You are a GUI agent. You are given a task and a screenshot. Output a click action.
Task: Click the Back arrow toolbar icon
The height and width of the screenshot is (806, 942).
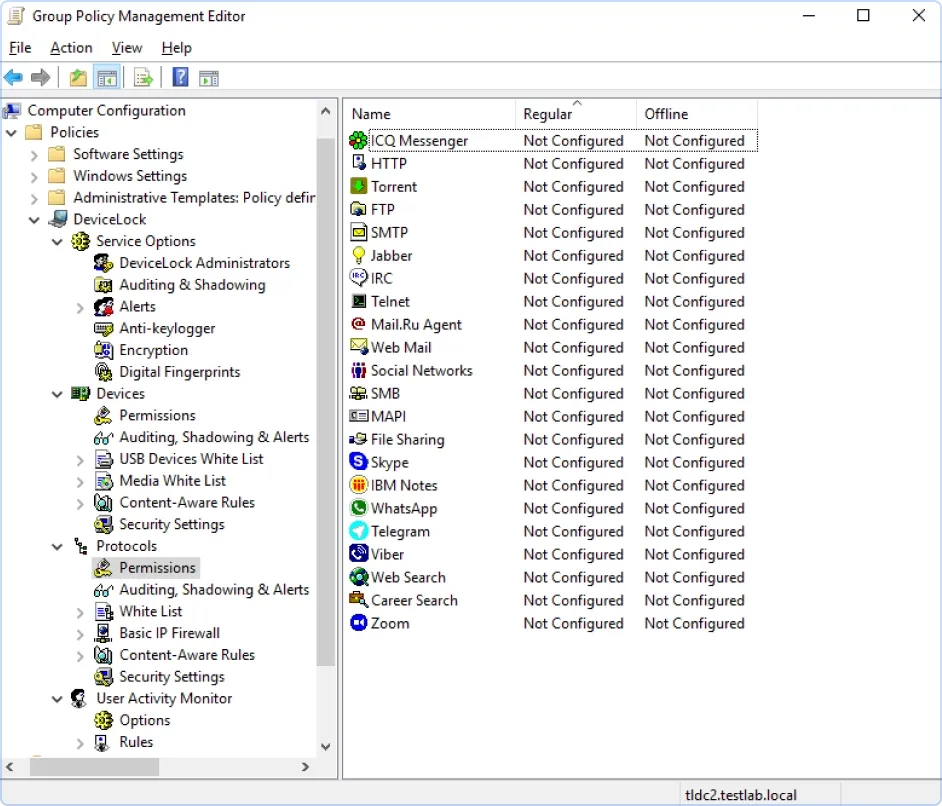[x=13, y=77]
